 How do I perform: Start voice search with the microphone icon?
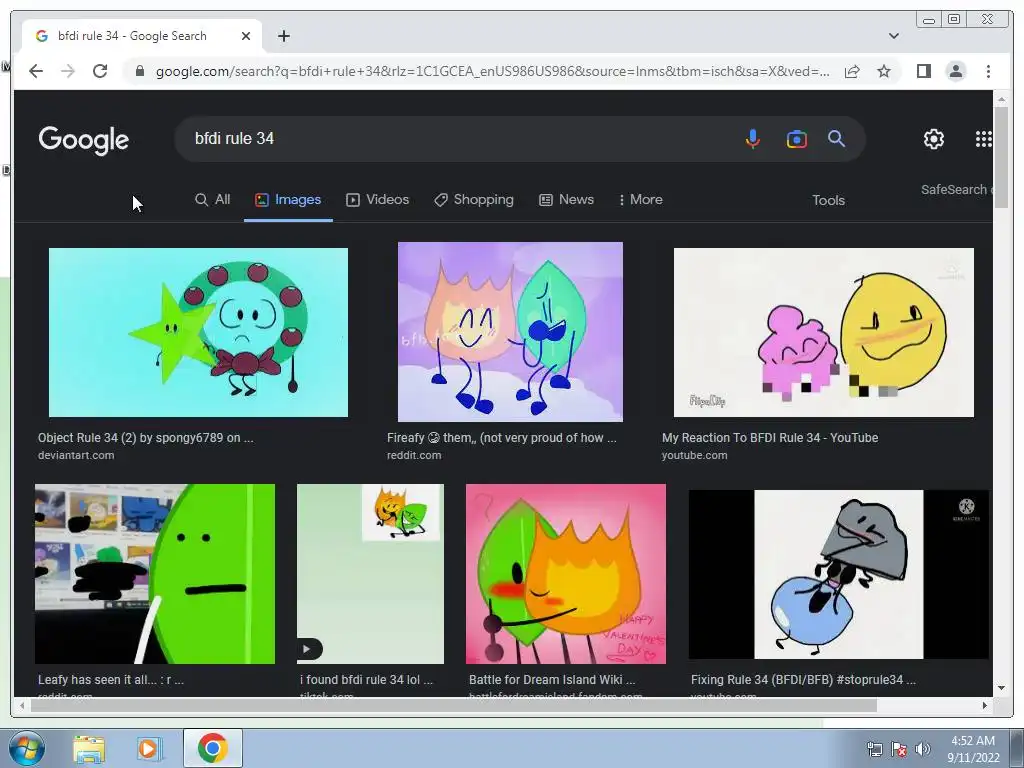tap(752, 138)
